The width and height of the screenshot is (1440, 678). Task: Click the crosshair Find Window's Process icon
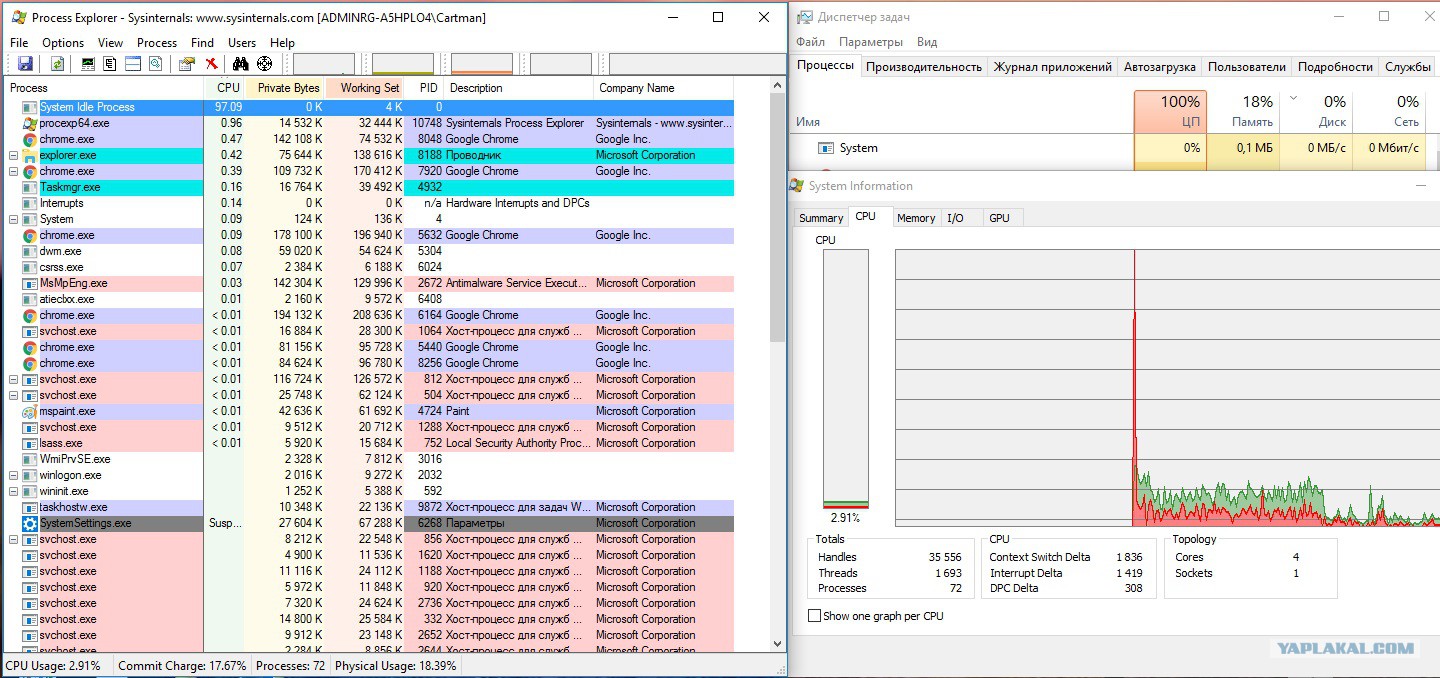265,64
